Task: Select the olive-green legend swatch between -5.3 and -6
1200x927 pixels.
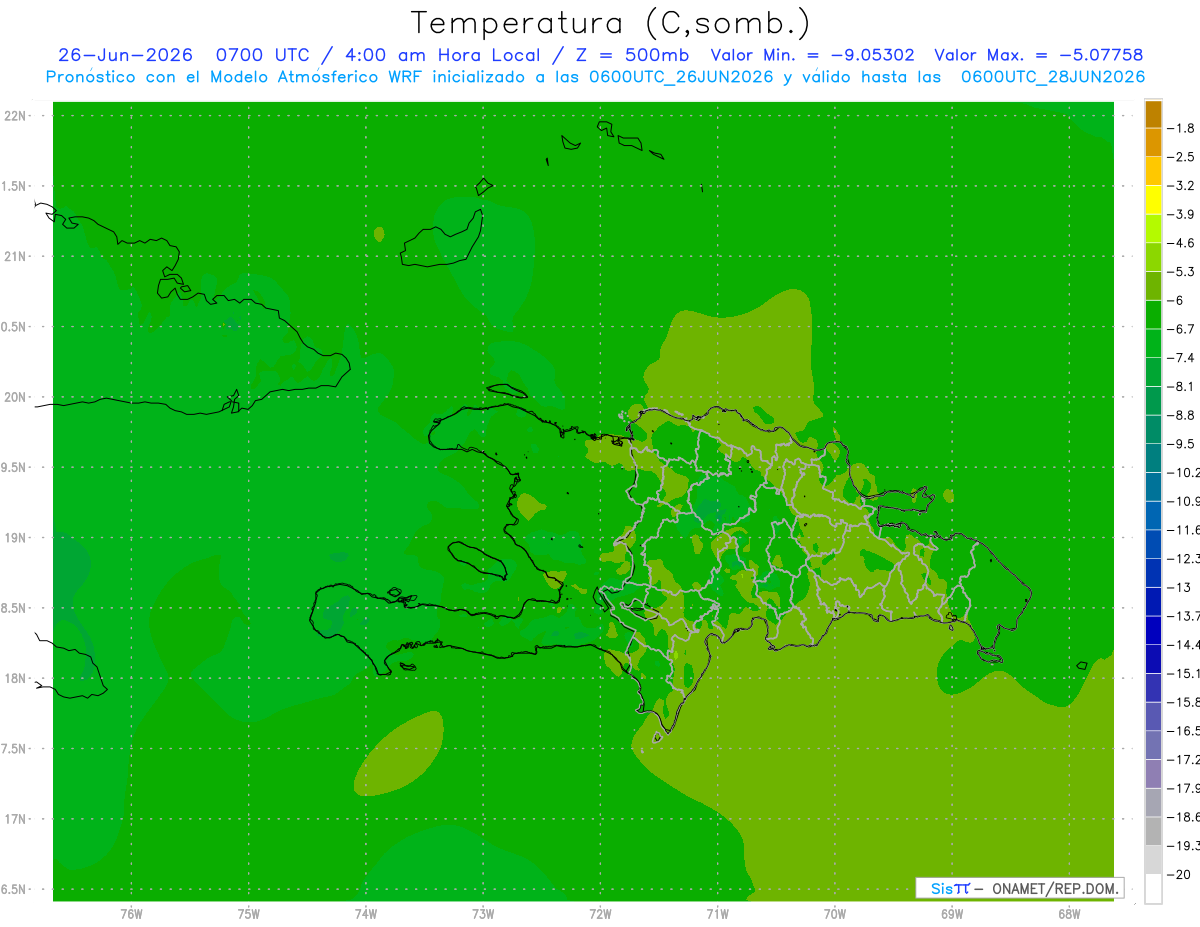Action: click(1153, 287)
